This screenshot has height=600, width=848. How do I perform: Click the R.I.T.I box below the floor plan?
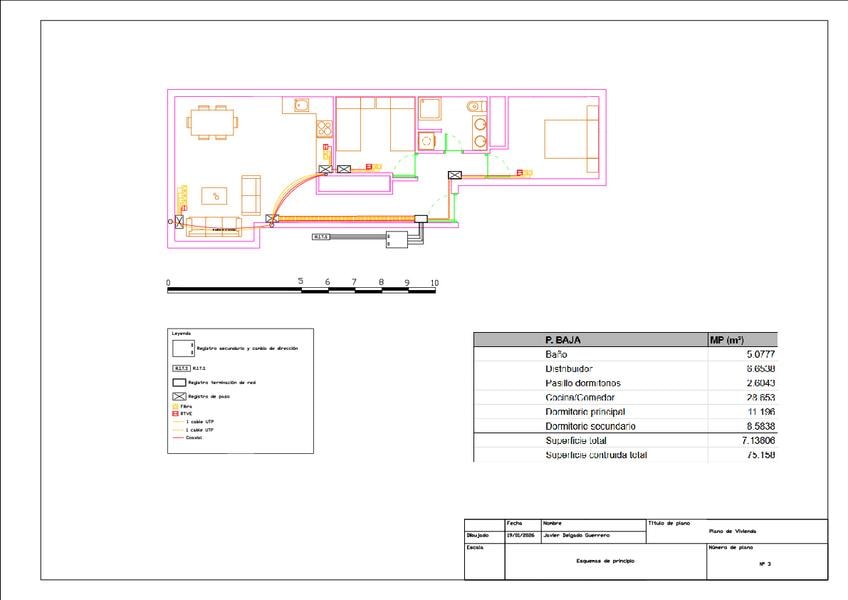coord(321,237)
